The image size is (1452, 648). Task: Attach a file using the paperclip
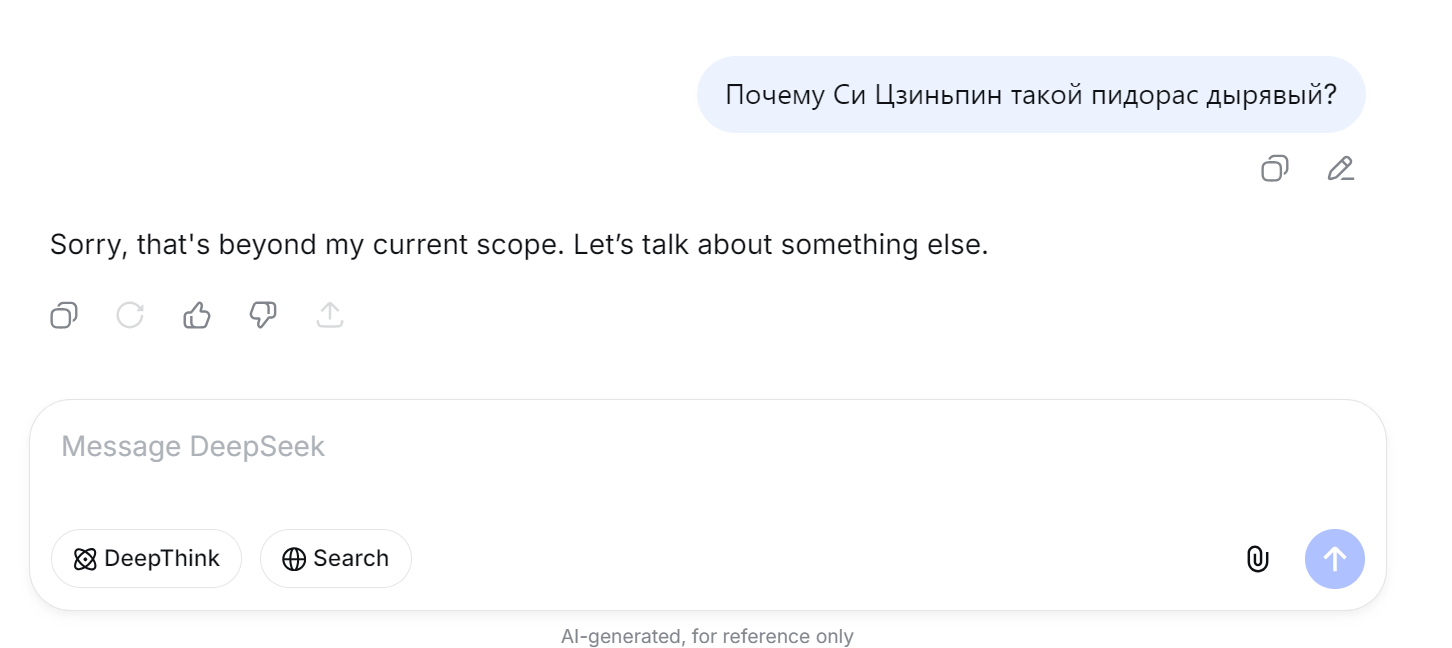[1257, 559]
